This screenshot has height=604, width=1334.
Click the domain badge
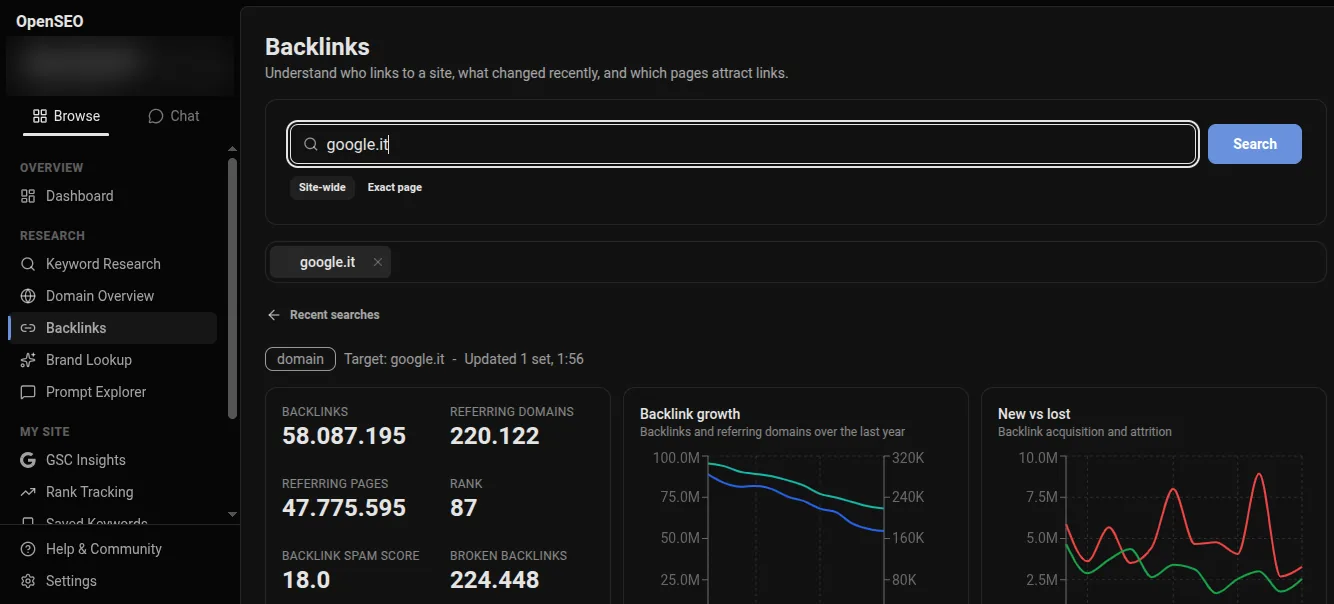[x=300, y=359]
